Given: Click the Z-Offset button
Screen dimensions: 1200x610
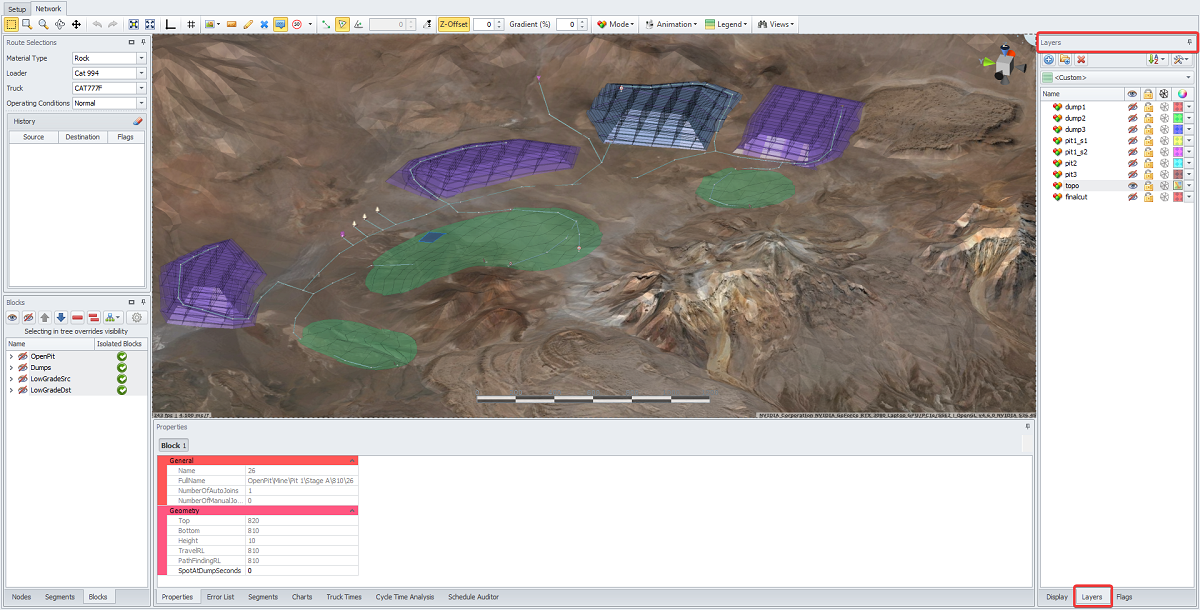Looking at the screenshot, I should tap(453, 24).
